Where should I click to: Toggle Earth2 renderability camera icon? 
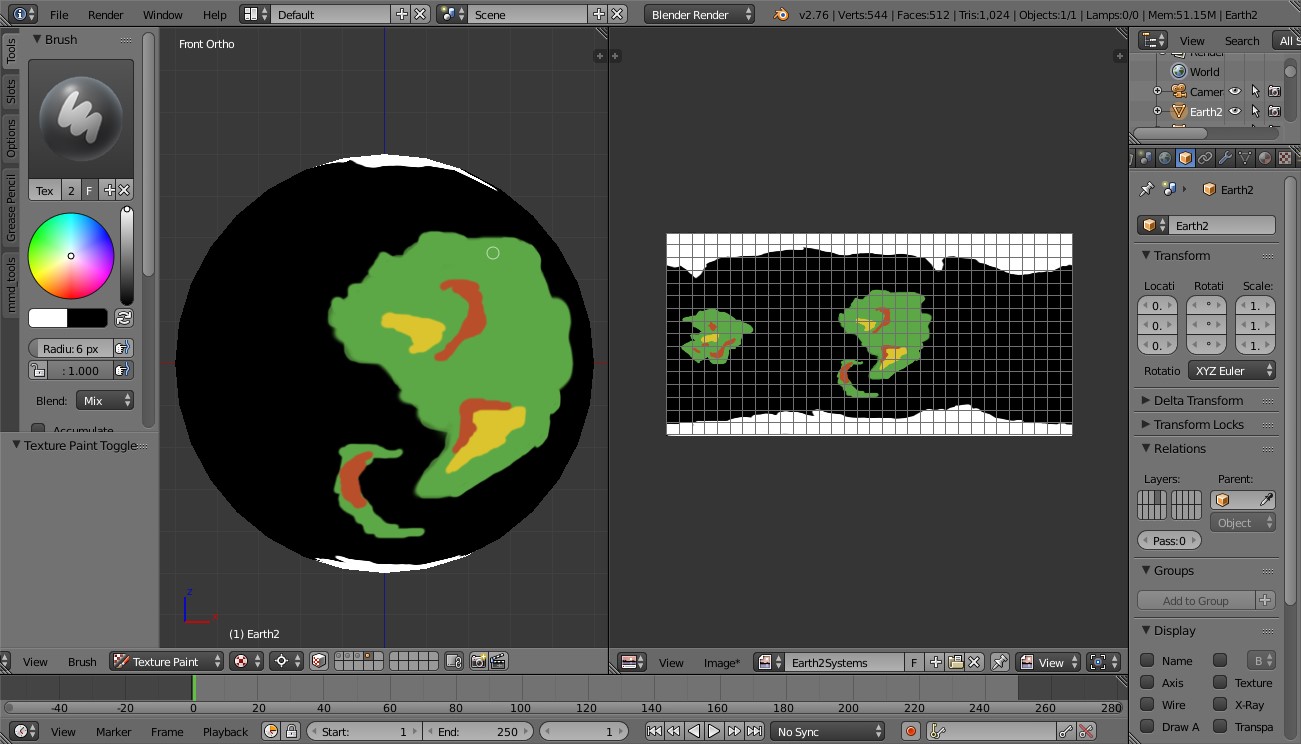point(1274,111)
